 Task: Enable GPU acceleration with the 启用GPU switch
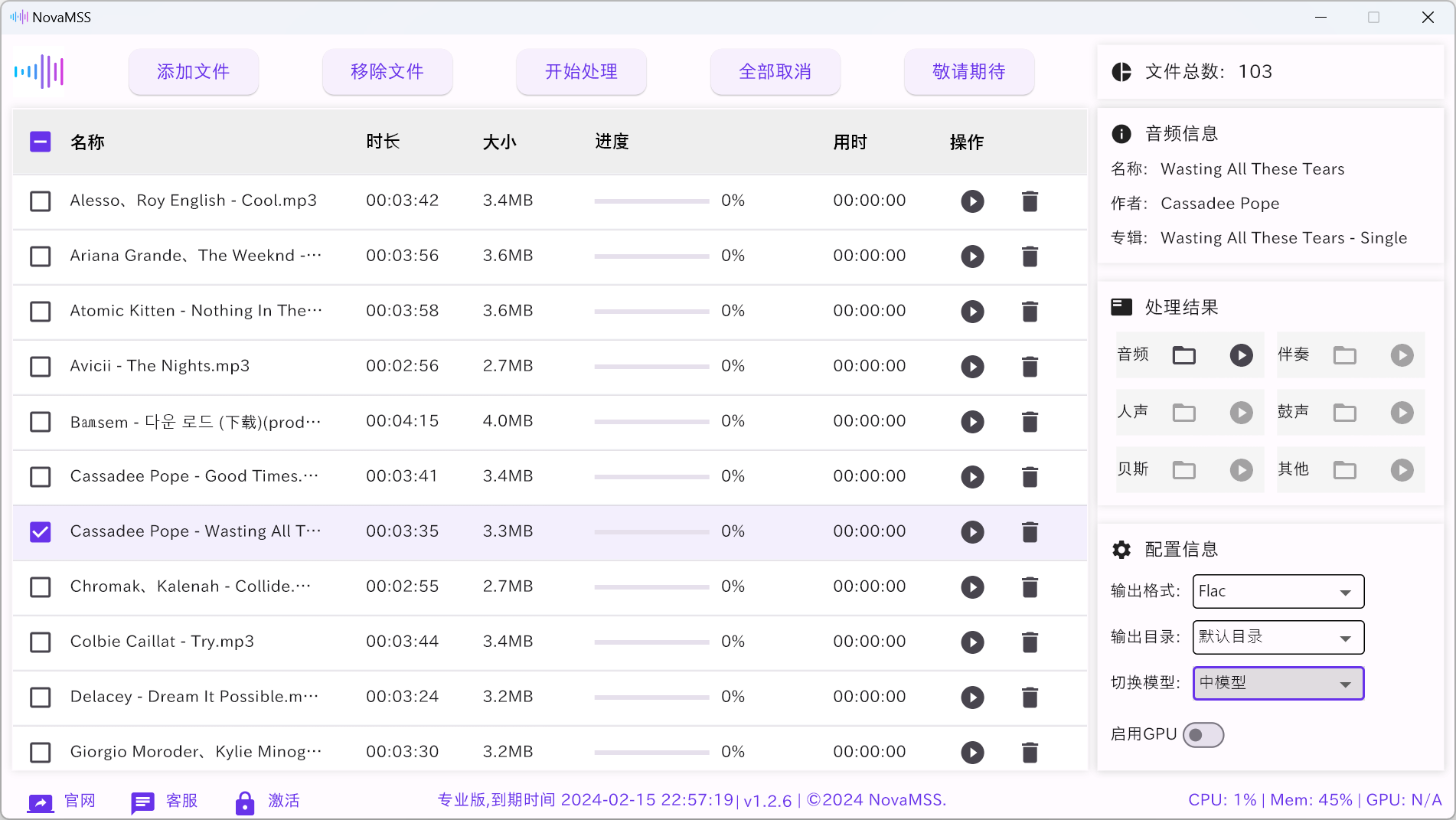1203,734
